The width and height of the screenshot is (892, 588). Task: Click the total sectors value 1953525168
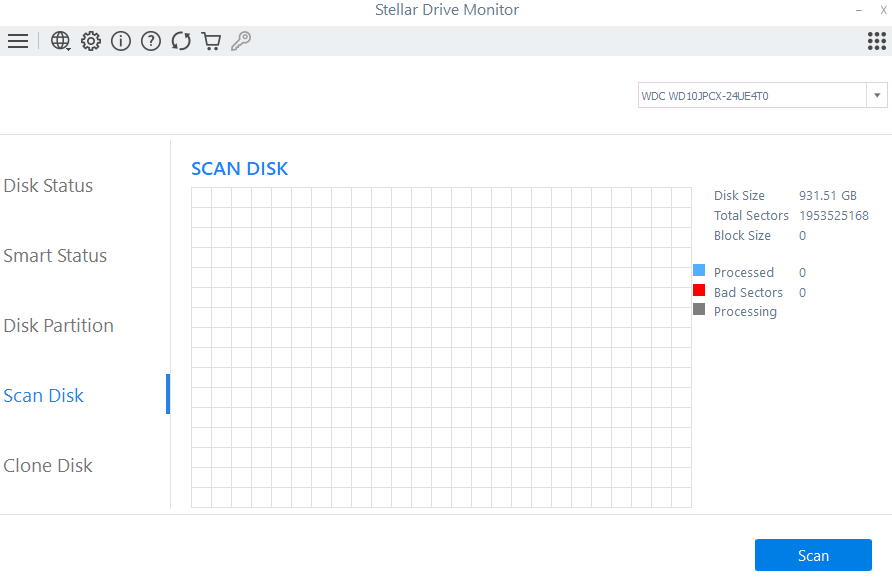(834, 216)
